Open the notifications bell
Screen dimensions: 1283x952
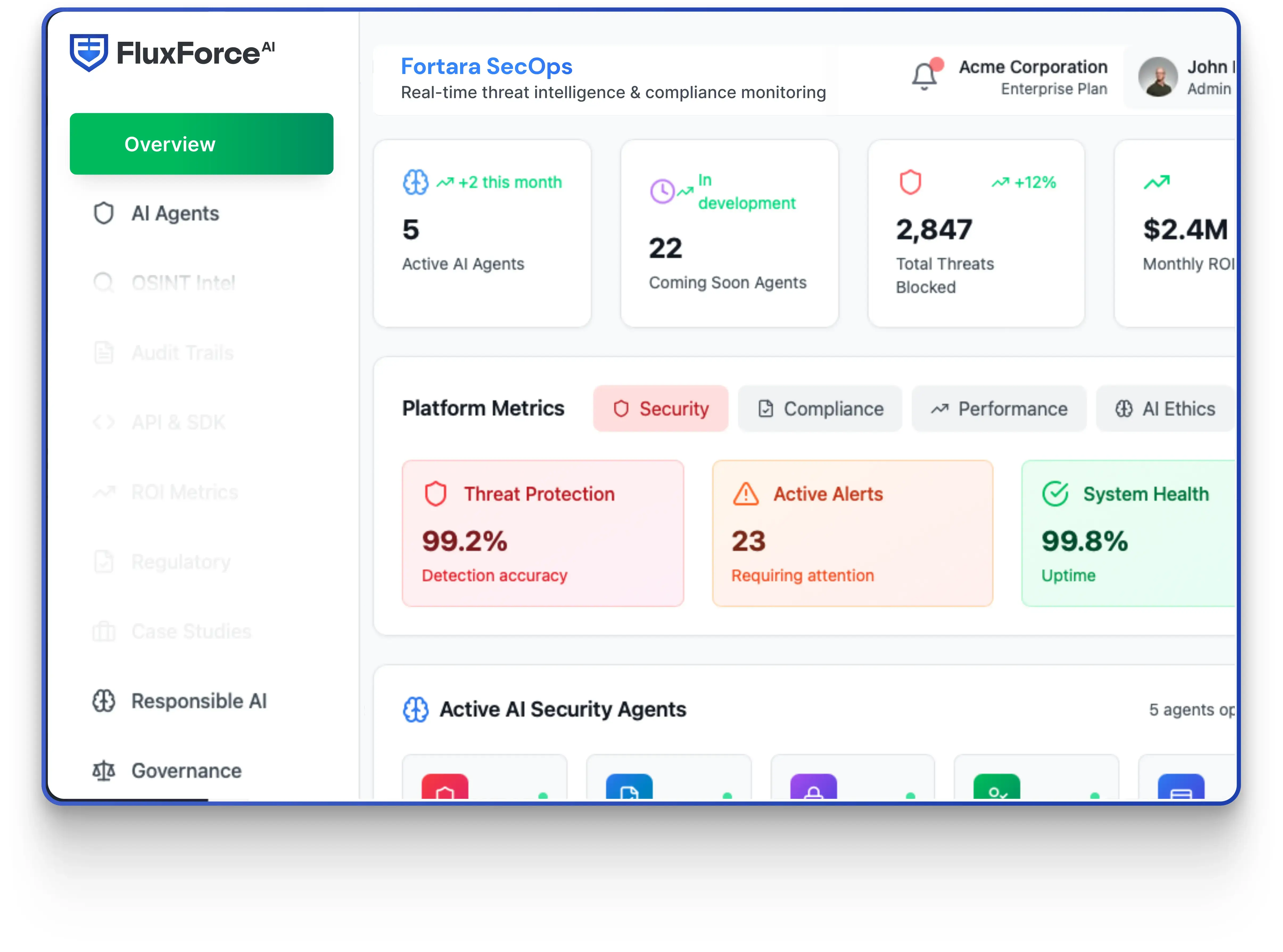pos(925,76)
